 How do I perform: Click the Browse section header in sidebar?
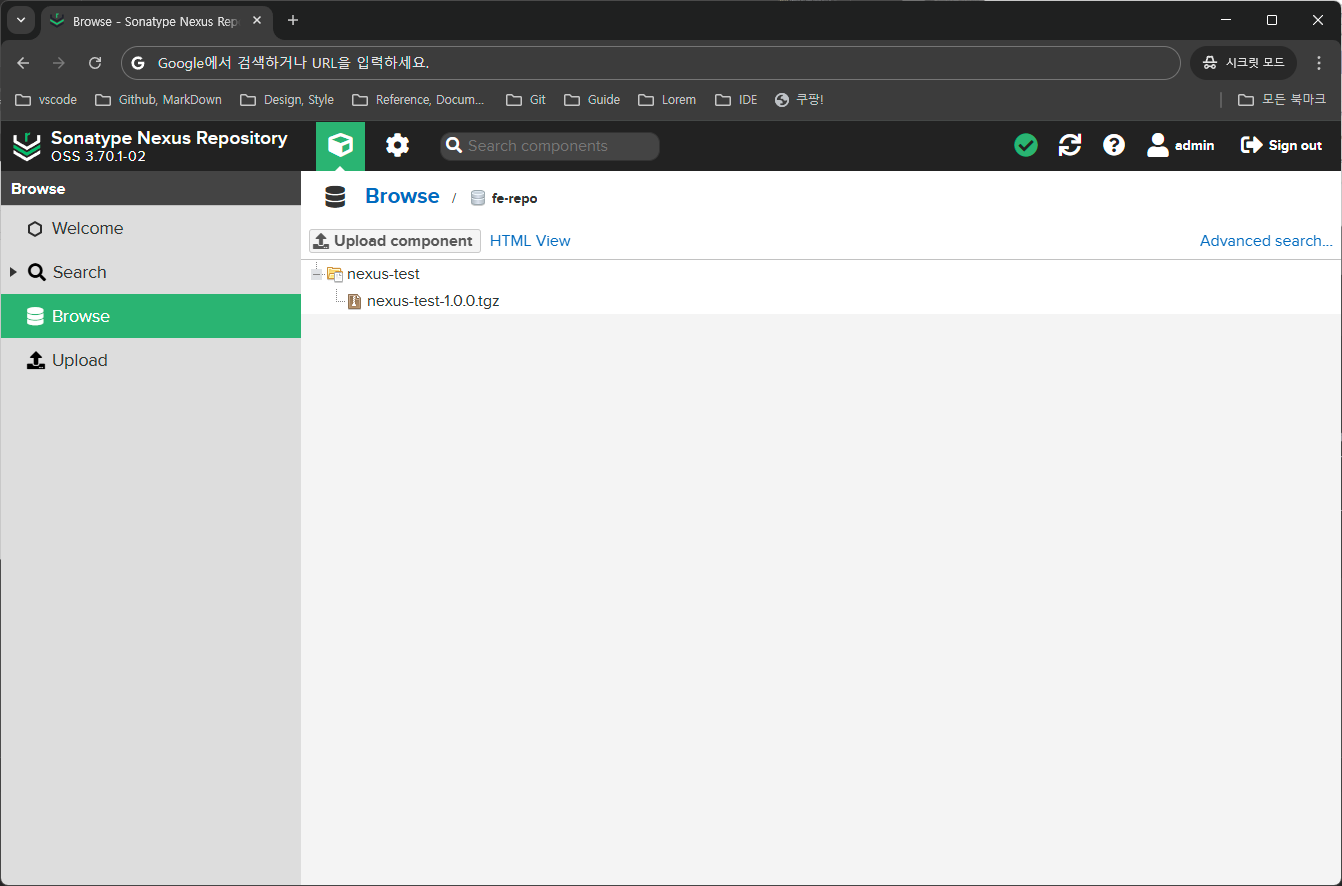(x=150, y=188)
